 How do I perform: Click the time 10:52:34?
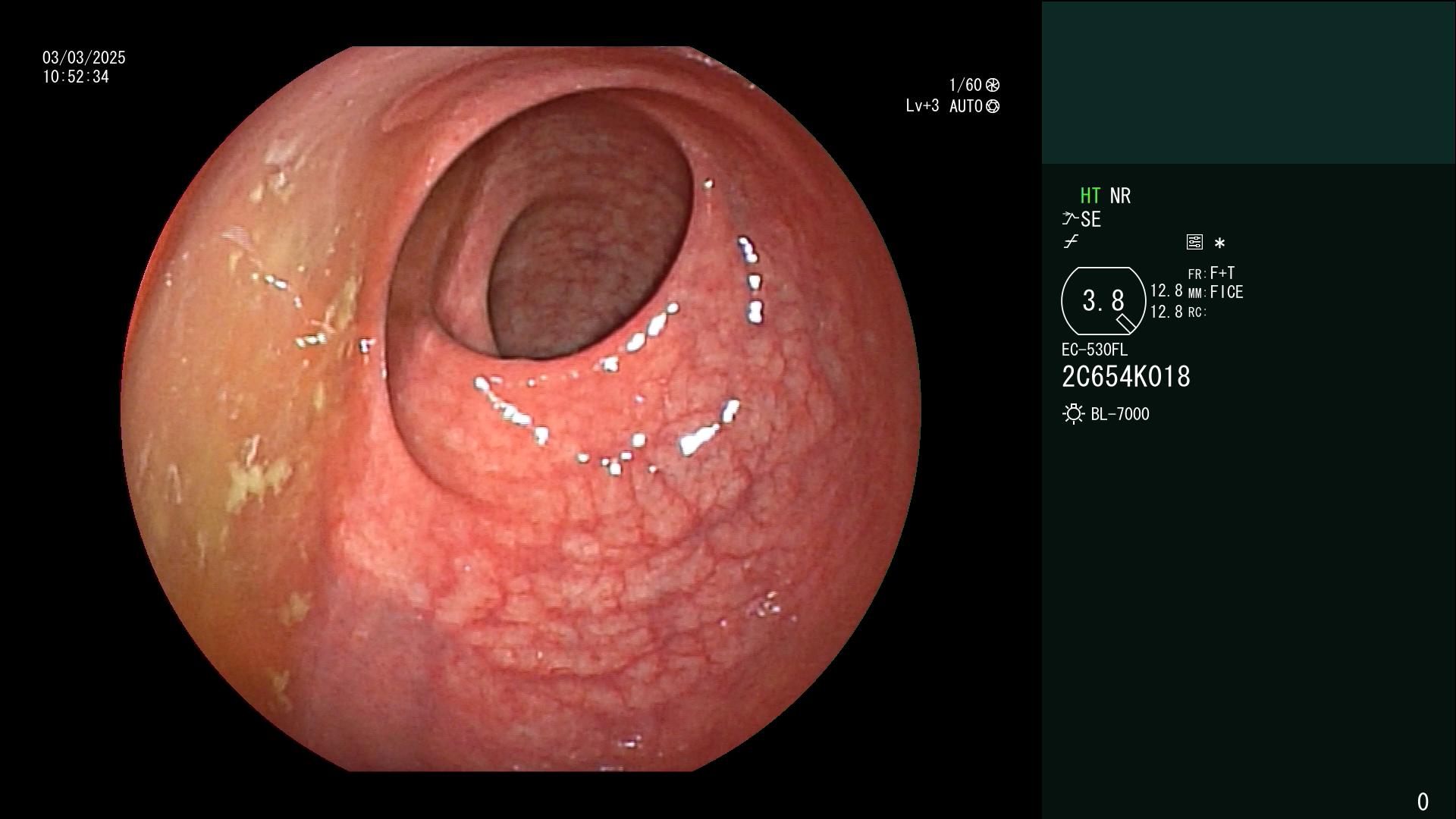(76, 77)
